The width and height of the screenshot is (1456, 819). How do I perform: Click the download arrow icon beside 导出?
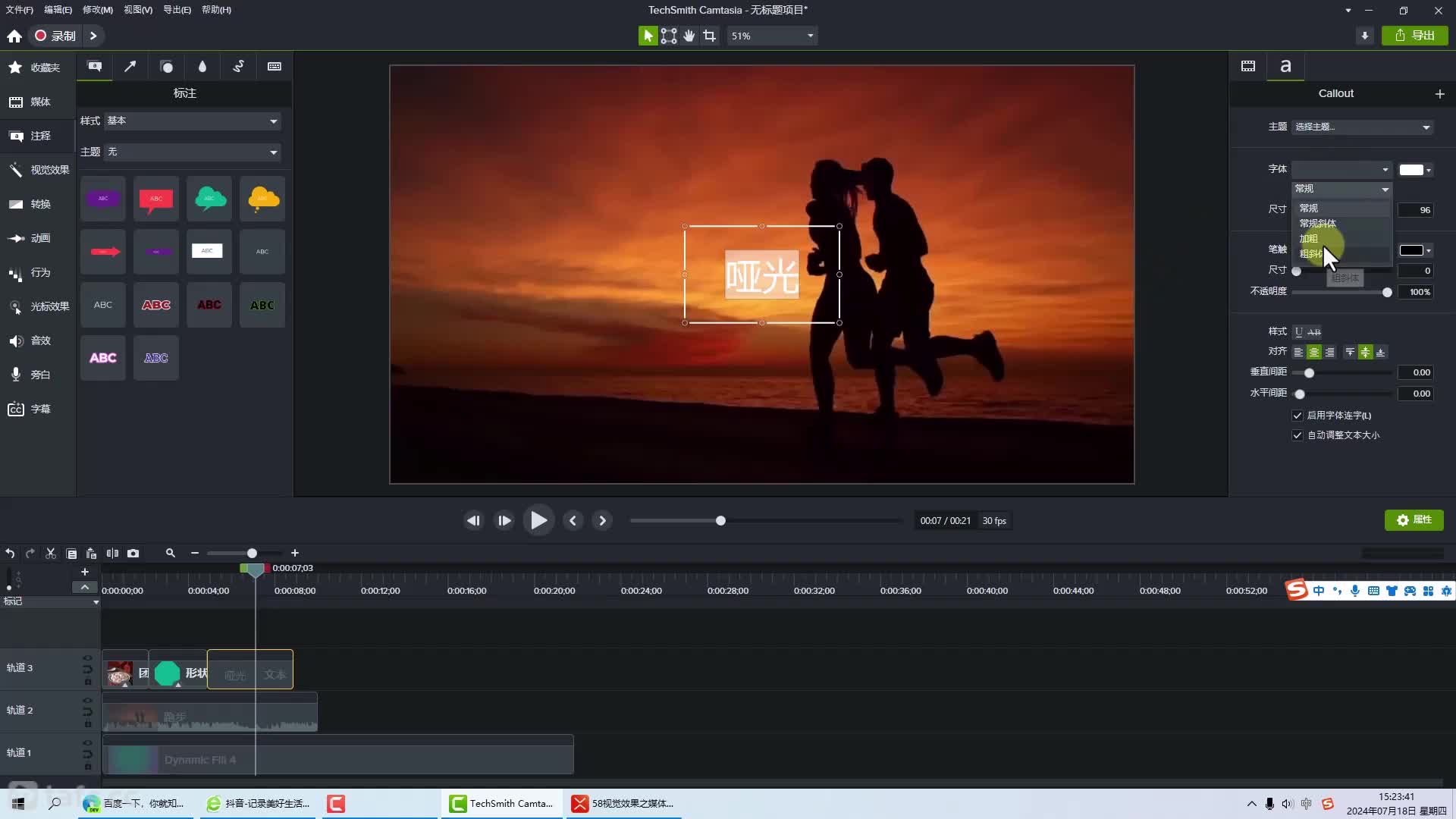point(1364,36)
